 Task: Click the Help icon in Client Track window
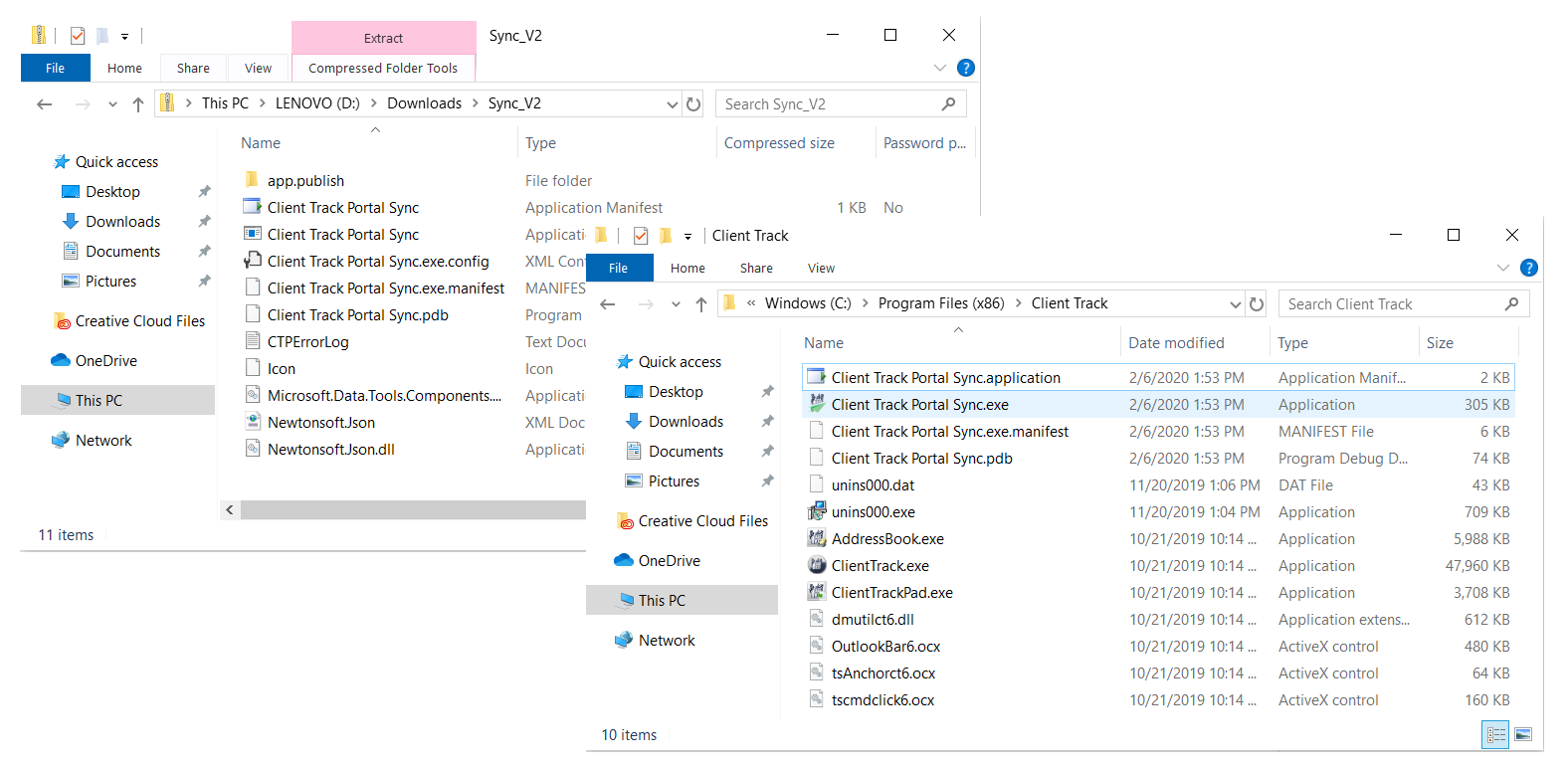(x=1529, y=268)
